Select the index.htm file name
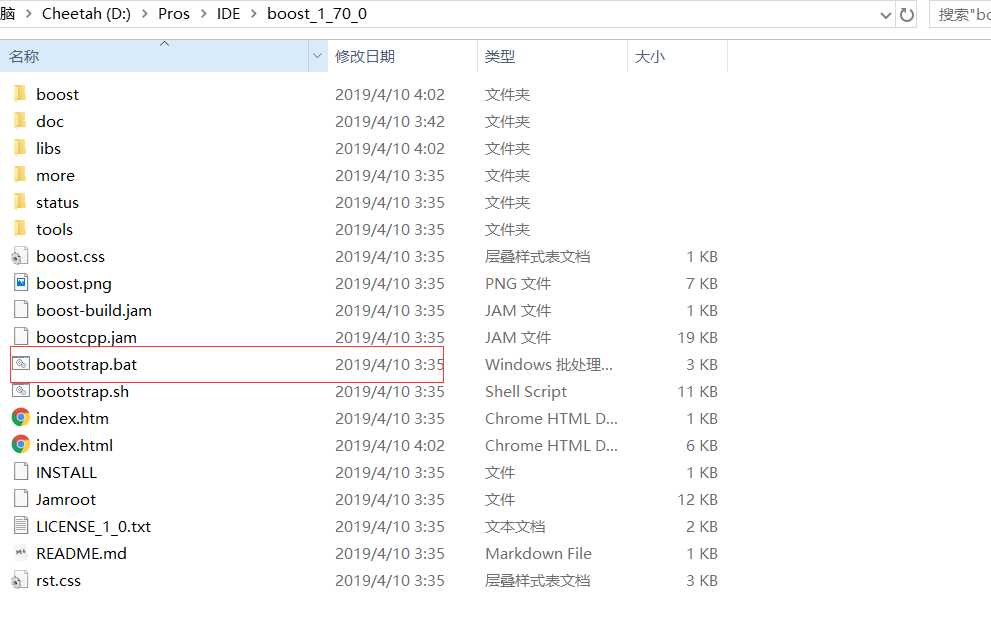This screenshot has width=991, height=619. pos(72,418)
